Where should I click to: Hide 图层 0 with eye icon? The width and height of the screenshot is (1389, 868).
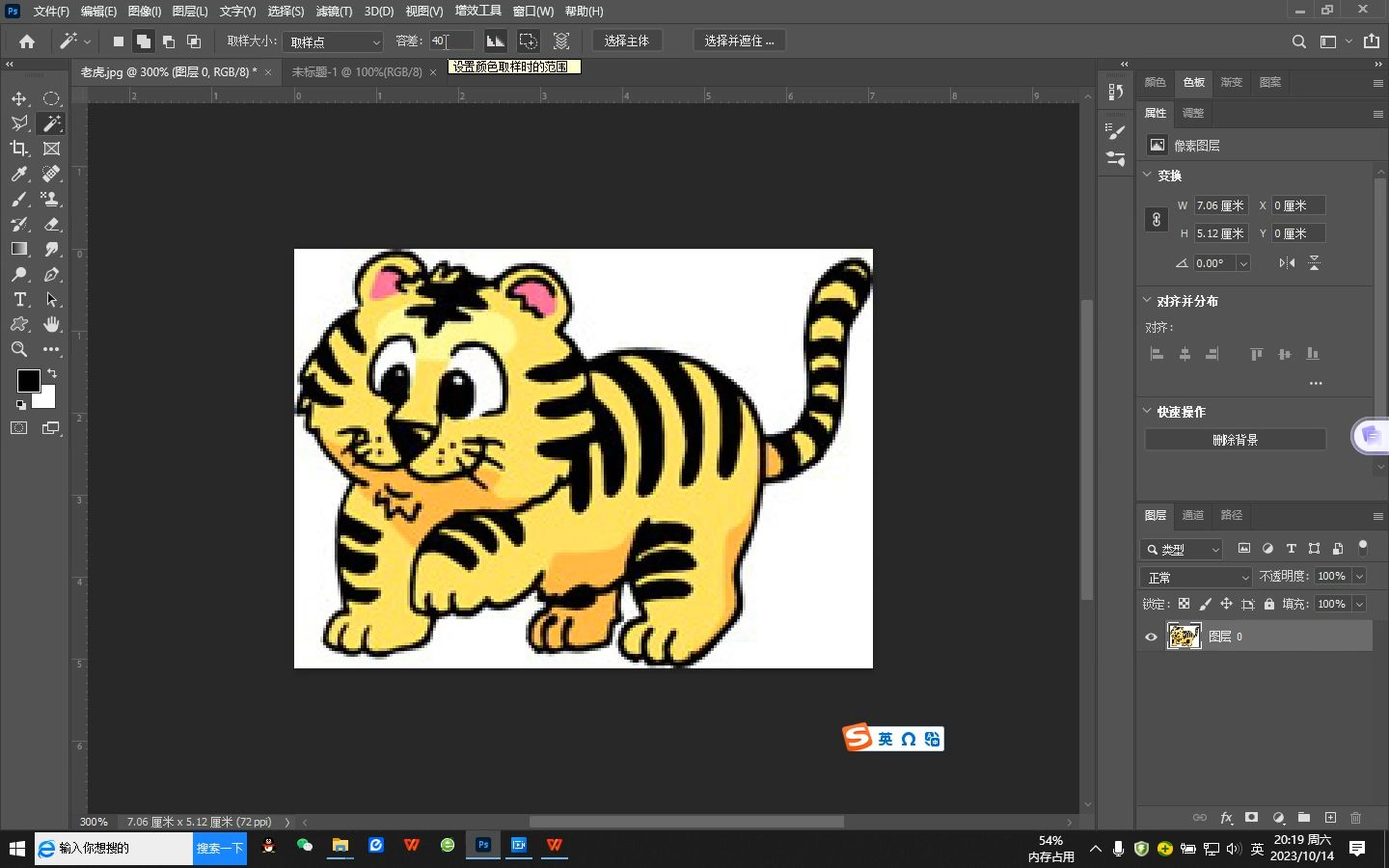[x=1151, y=637]
